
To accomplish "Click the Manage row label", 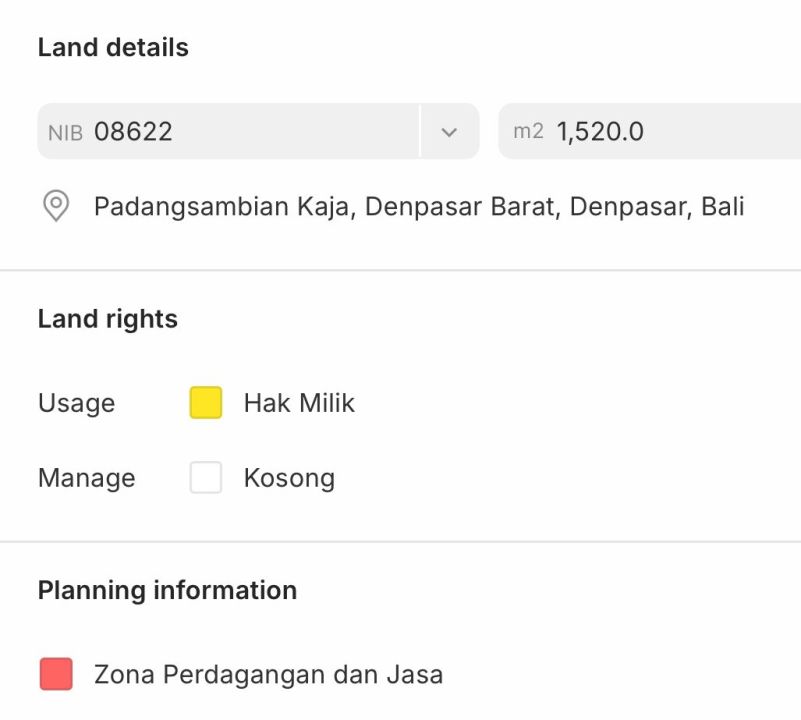I will click(x=86, y=478).
